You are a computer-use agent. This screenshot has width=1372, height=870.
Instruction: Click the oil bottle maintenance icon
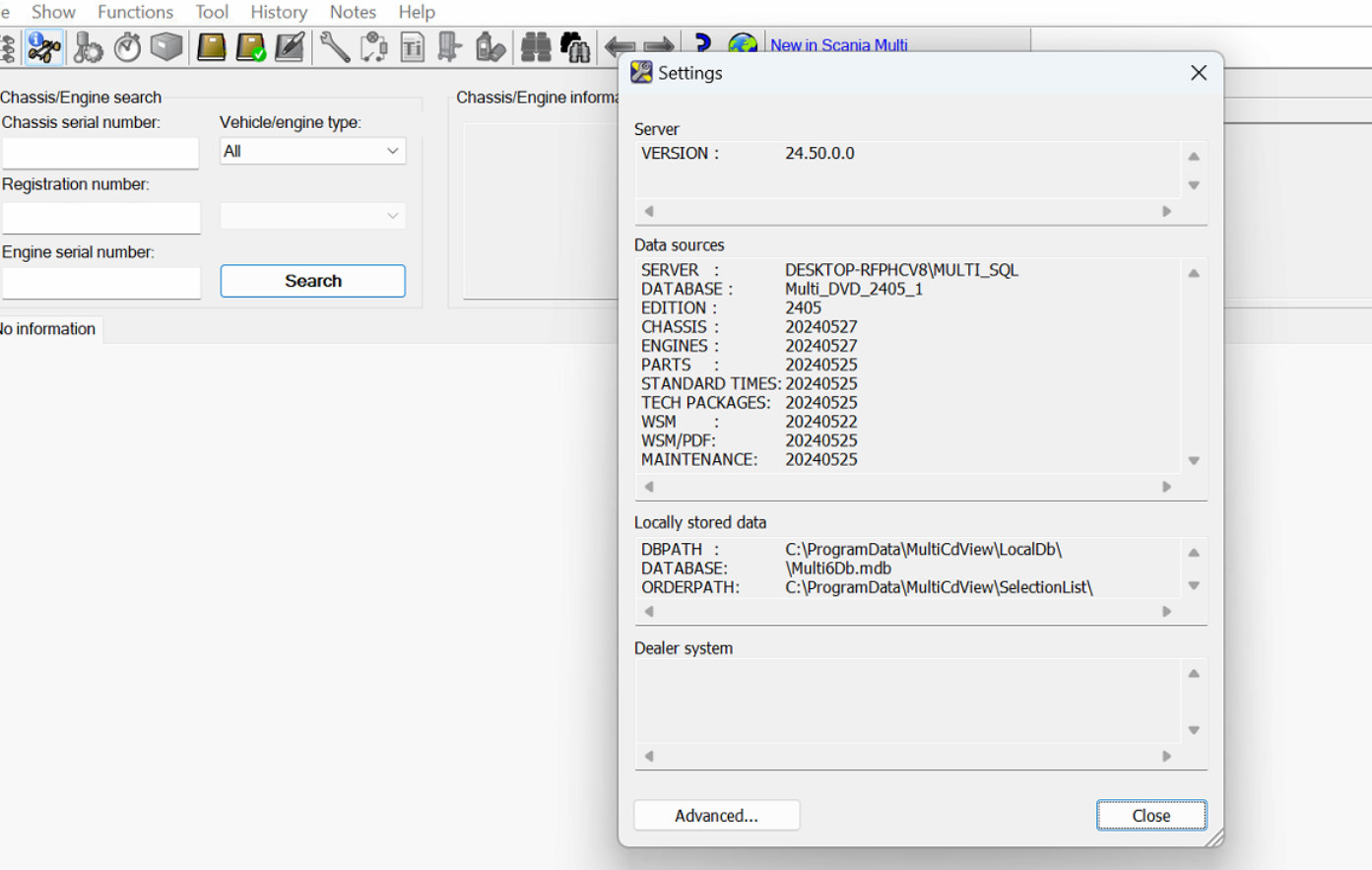[490, 46]
